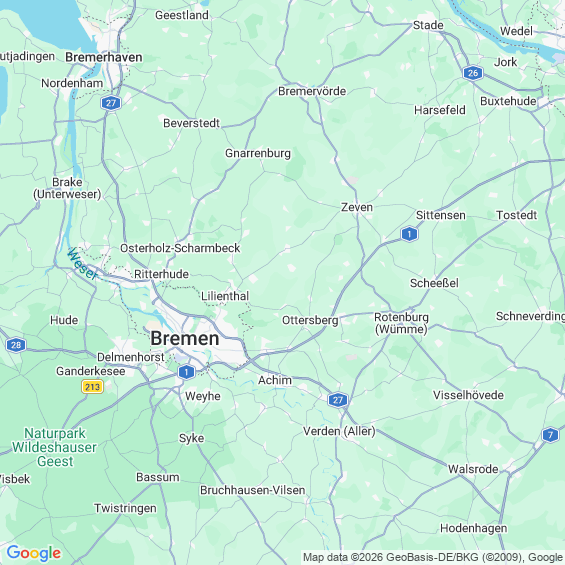Click the A27 highway shield near Bremerhaven
The width and height of the screenshot is (565, 565).
tap(111, 103)
